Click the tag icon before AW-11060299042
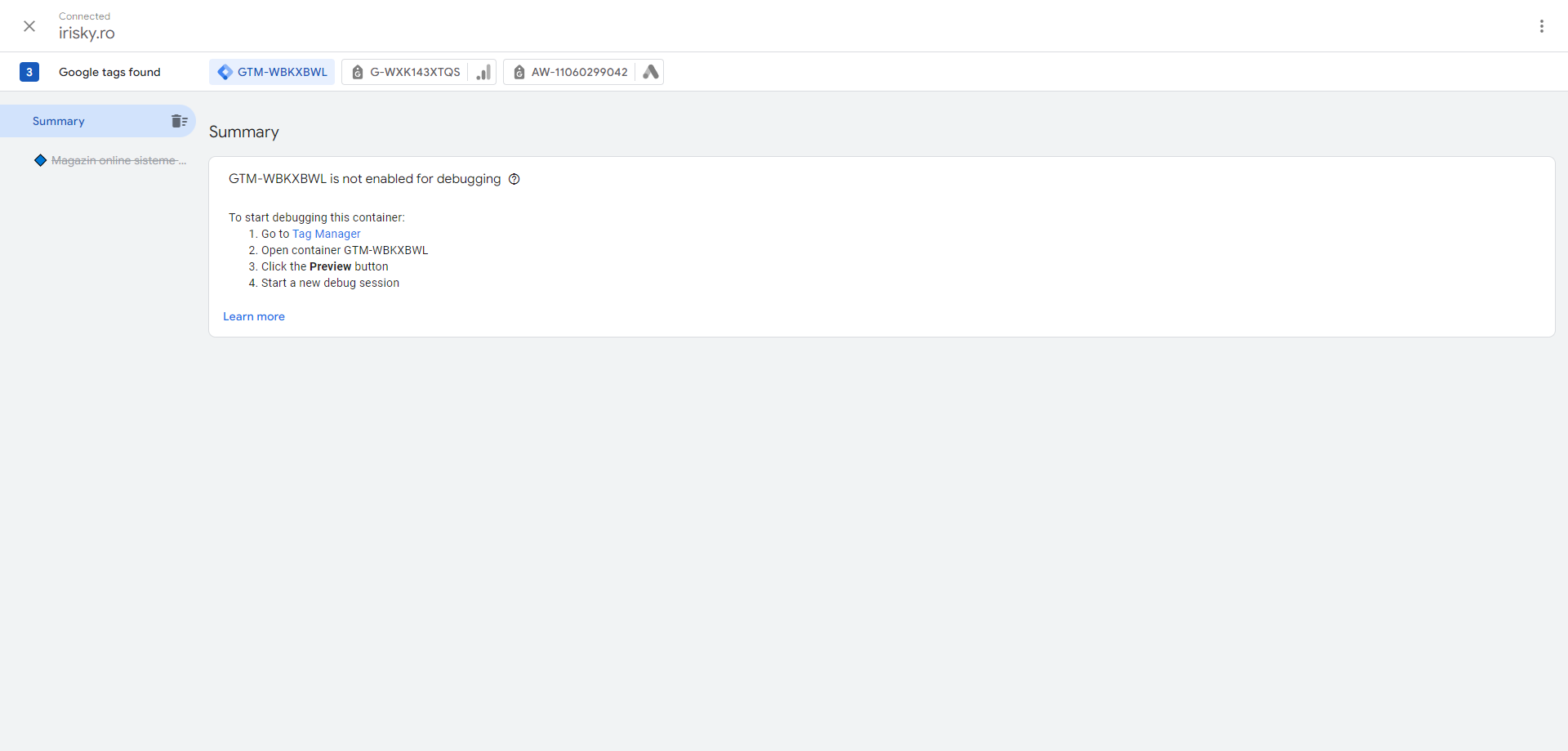 click(x=519, y=72)
